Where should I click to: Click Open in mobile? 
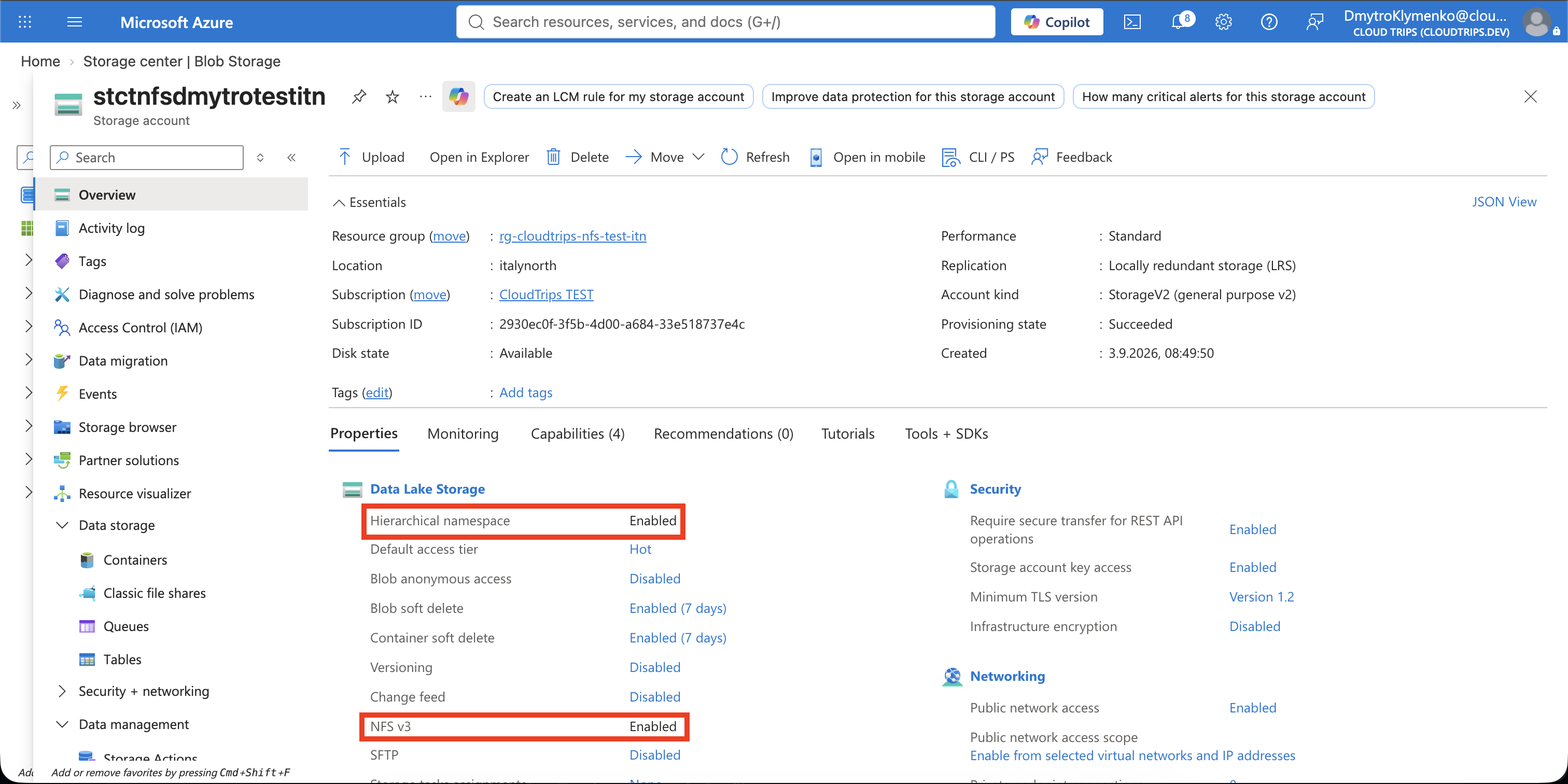click(867, 157)
